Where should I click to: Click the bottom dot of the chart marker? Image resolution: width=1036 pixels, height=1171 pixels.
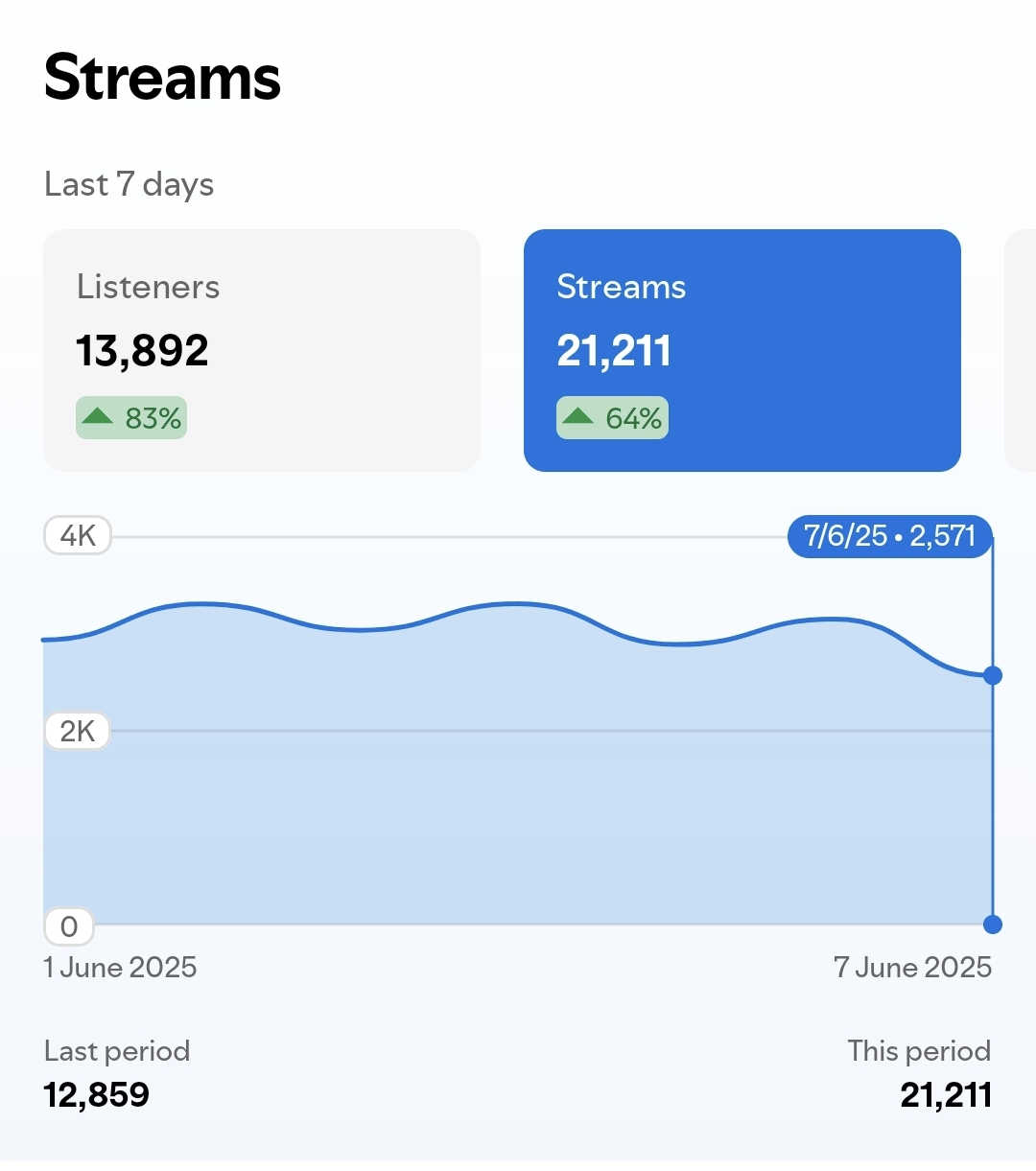(993, 925)
